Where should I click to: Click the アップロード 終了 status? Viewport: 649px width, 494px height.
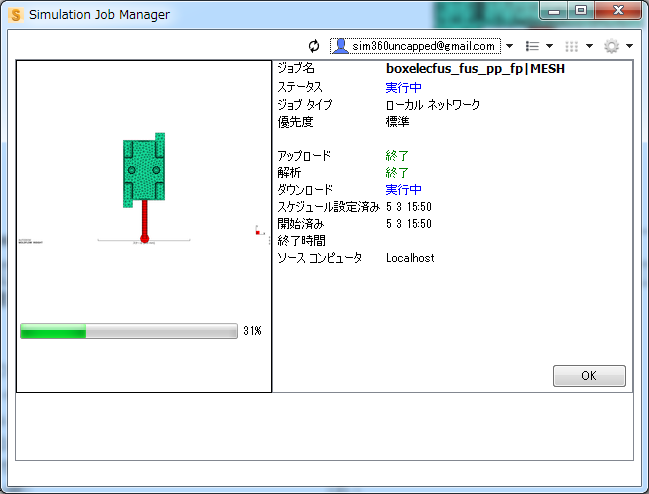pyautogui.click(x=397, y=156)
